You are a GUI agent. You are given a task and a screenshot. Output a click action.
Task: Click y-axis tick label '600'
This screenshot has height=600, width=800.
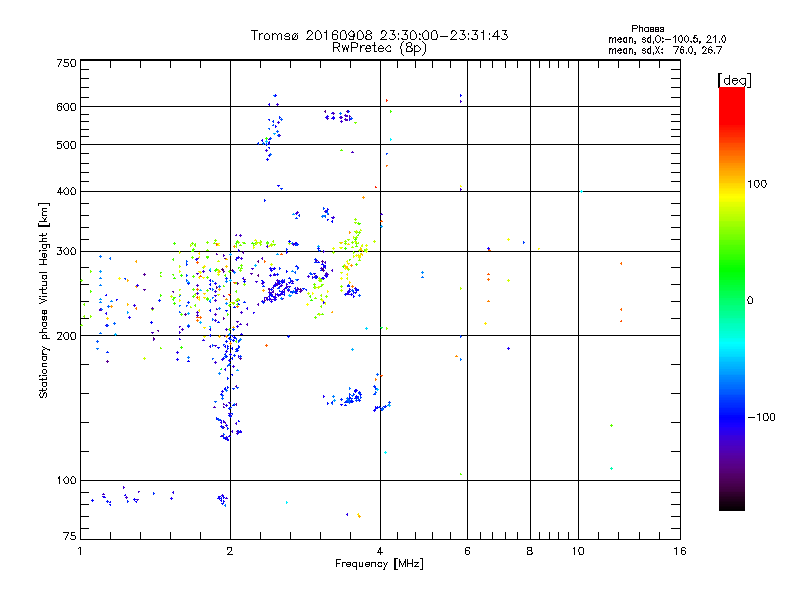(66, 107)
